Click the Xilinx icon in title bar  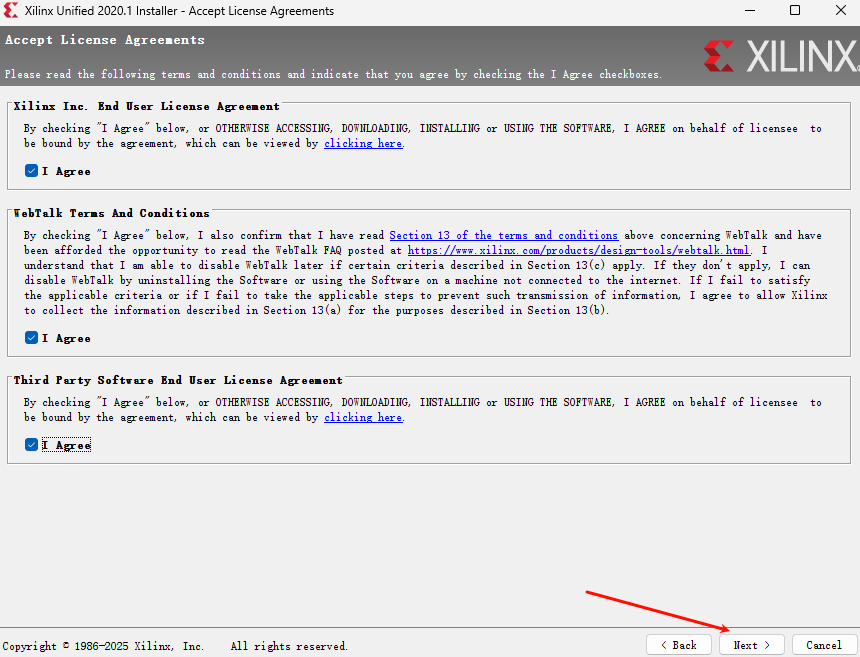coord(11,11)
